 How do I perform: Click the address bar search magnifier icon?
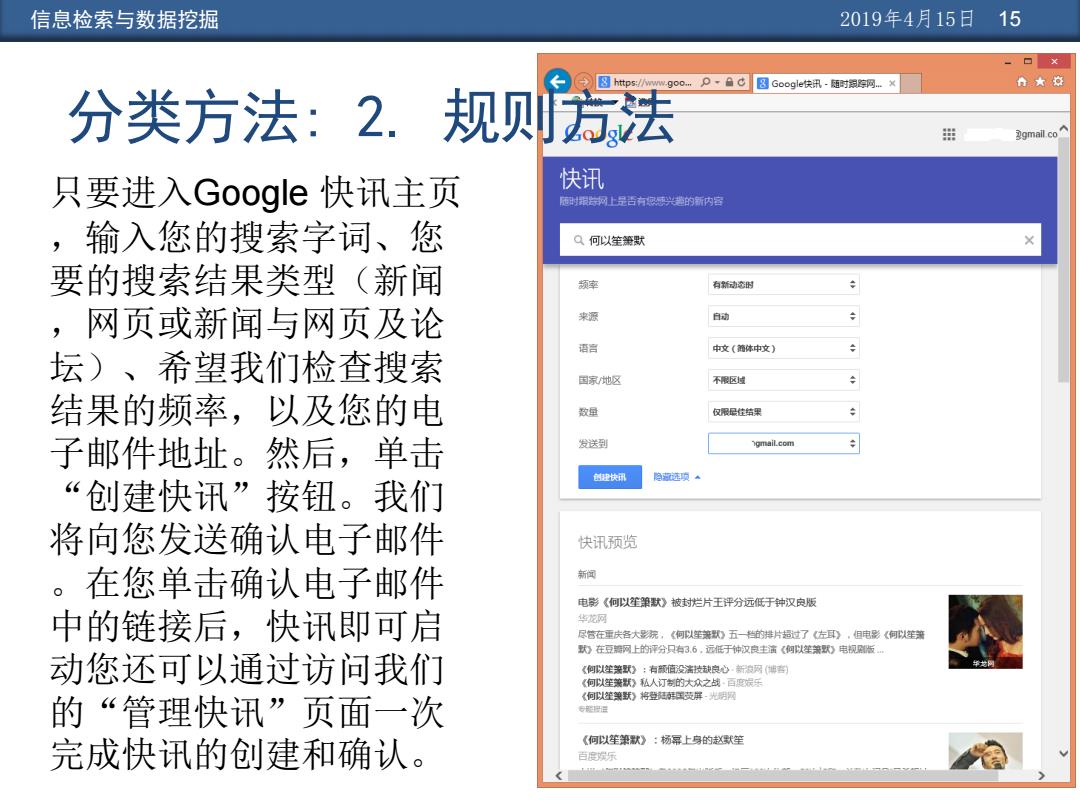[x=705, y=82]
